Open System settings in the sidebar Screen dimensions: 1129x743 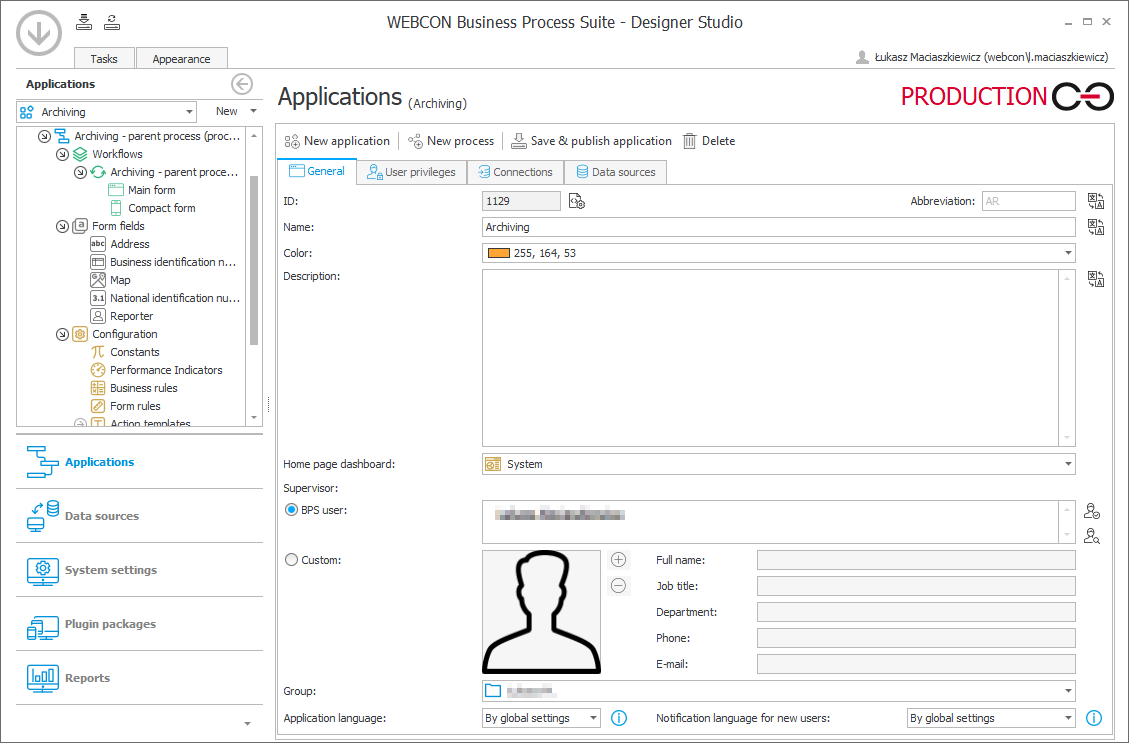pos(139,570)
